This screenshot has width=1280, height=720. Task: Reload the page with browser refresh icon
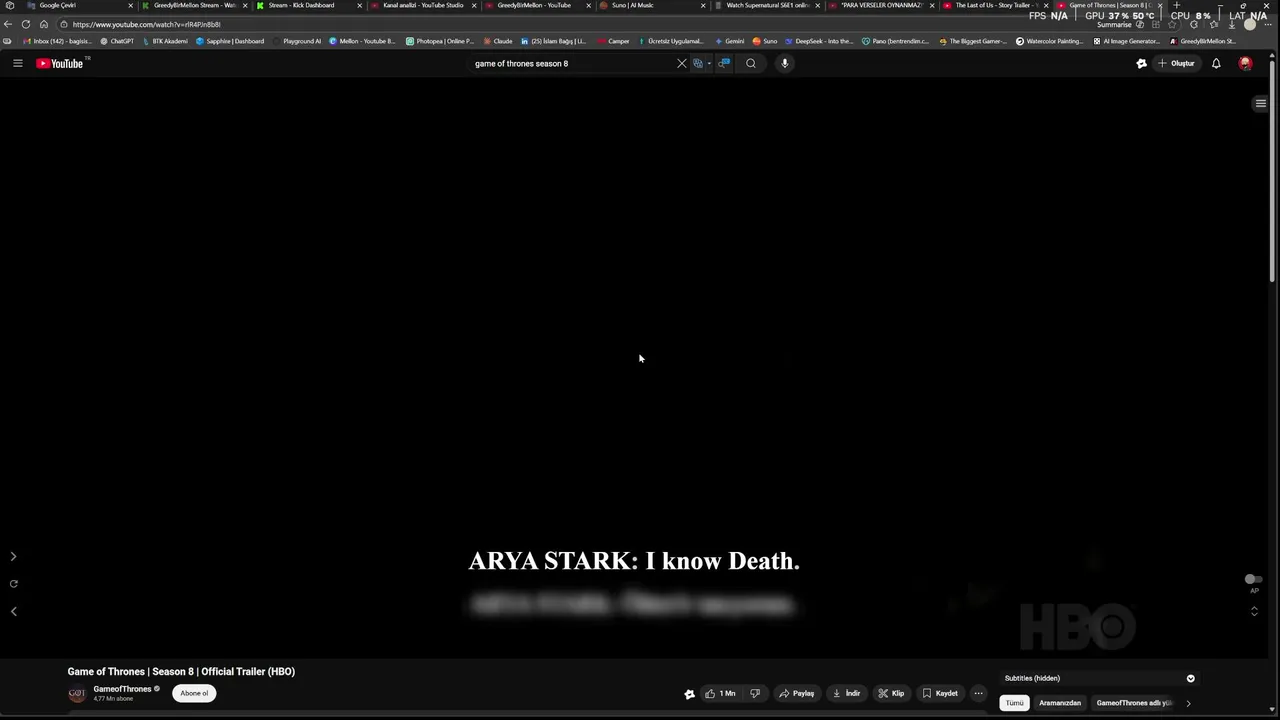(x=26, y=24)
